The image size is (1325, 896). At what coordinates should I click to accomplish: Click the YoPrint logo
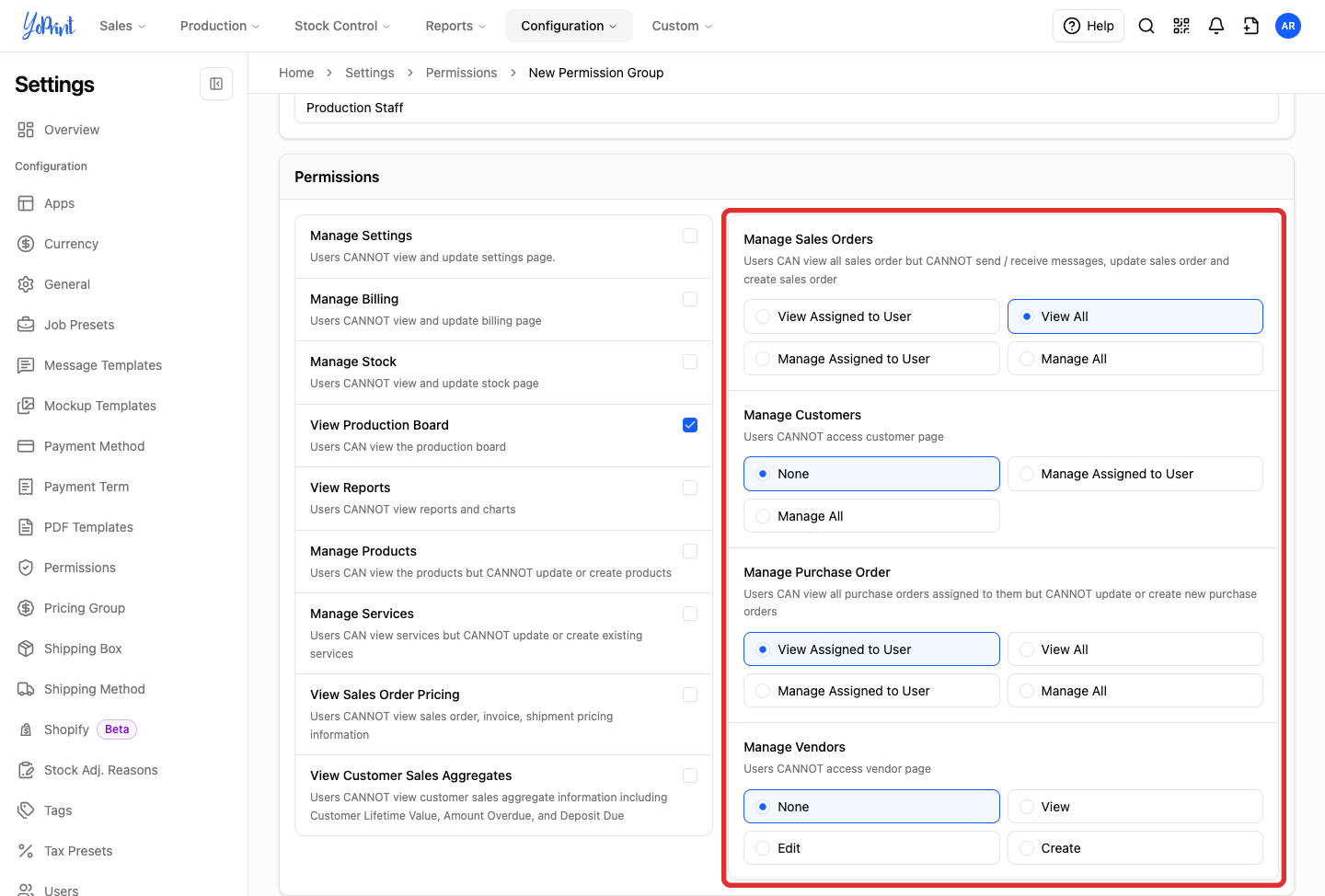(x=49, y=26)
